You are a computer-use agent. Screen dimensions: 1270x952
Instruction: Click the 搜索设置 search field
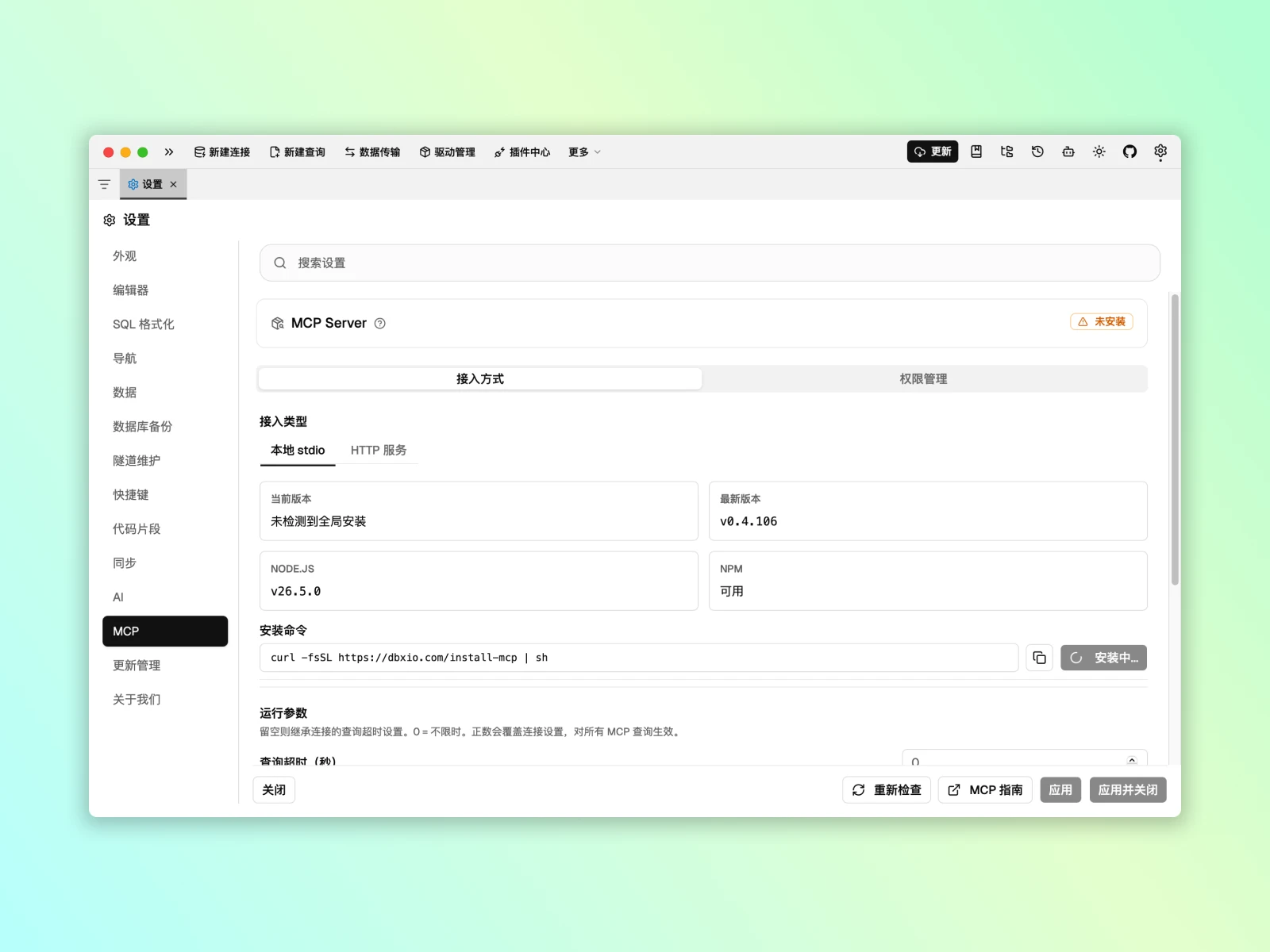point(710,263)
